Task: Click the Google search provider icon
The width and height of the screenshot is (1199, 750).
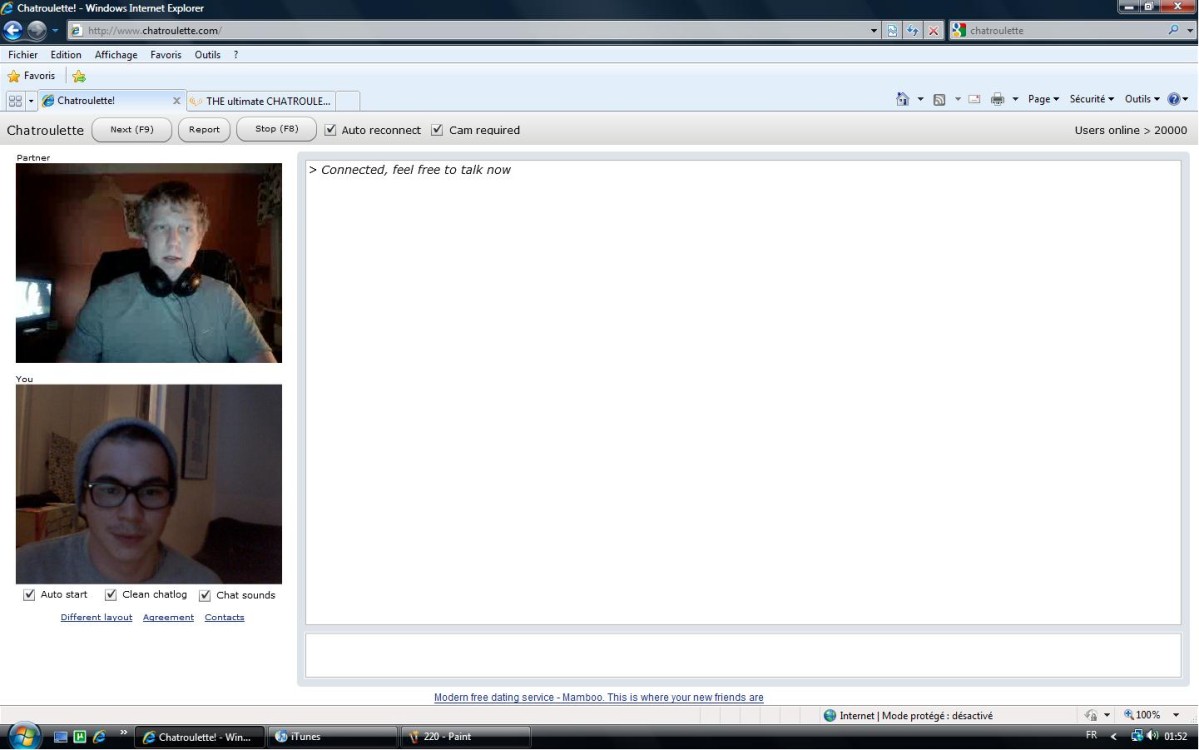Action: [x=959, y=31]
